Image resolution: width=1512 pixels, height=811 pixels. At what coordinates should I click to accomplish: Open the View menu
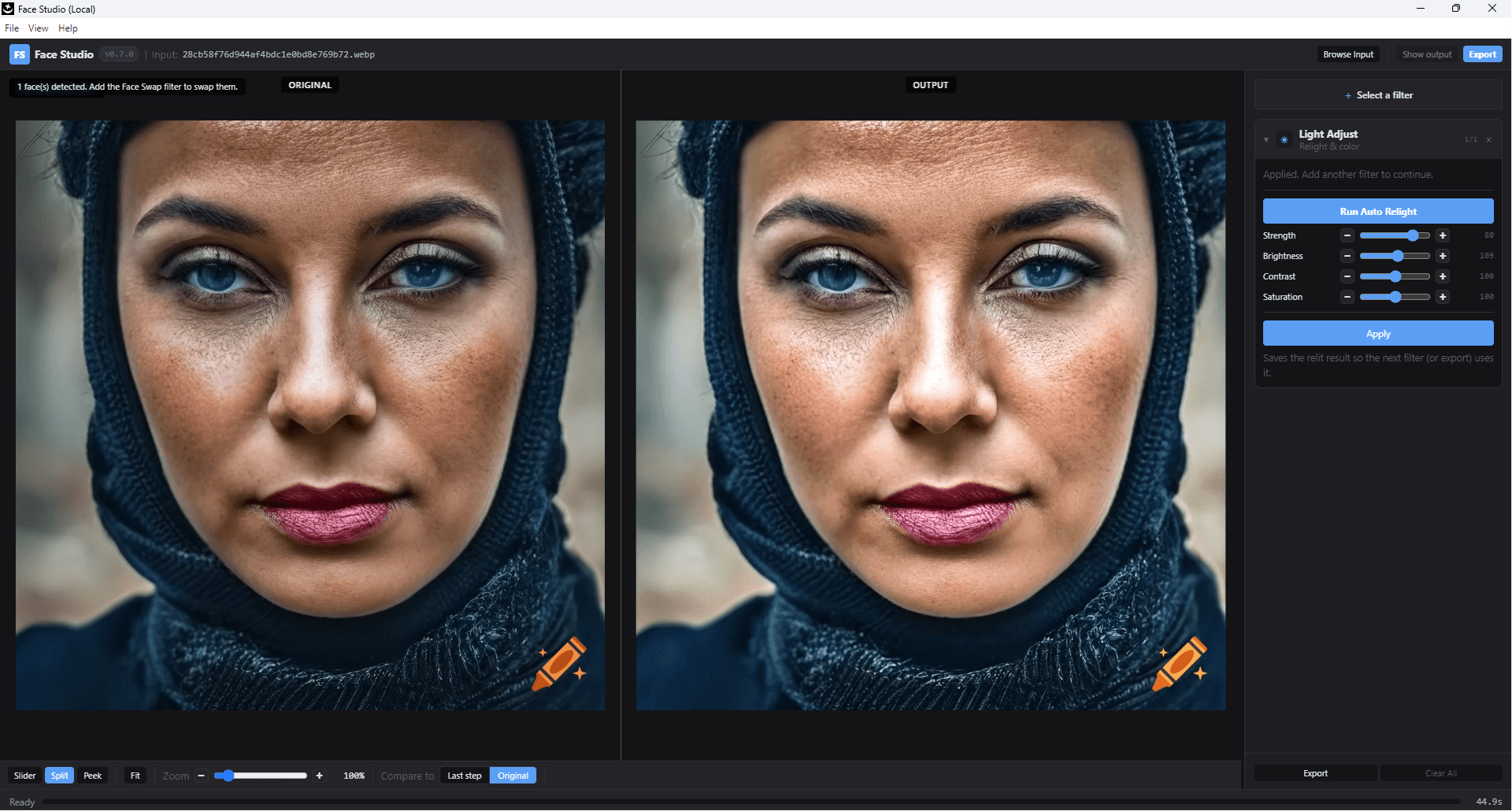tap(38, 28)
